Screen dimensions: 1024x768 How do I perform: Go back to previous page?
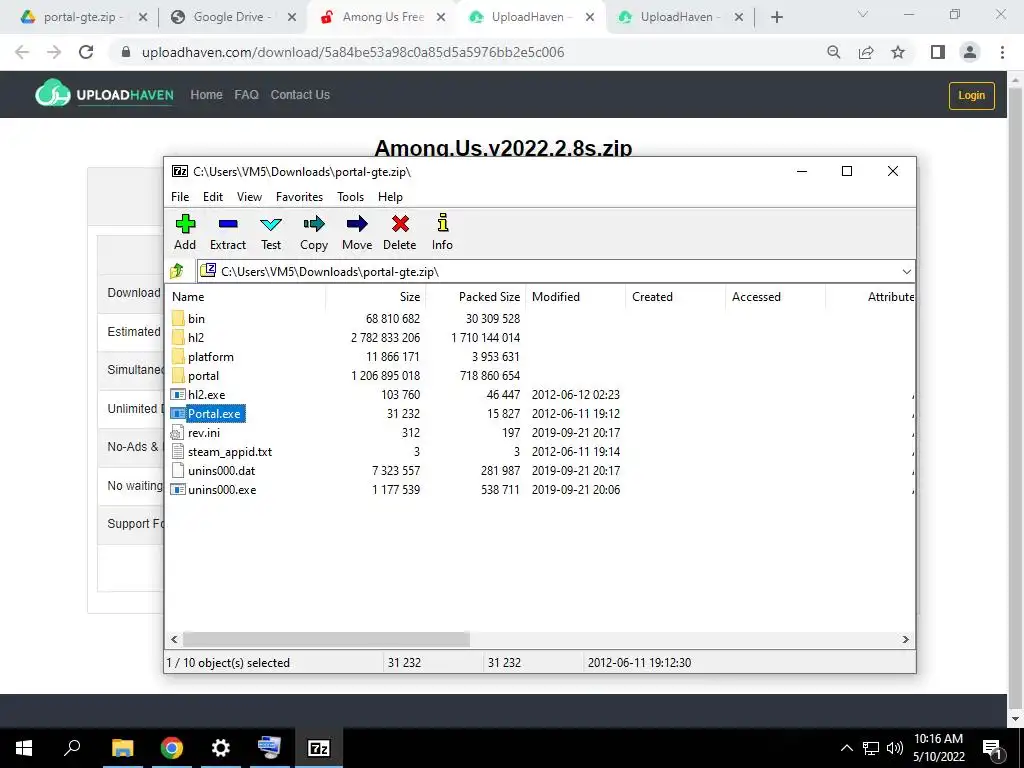(22, 52)
